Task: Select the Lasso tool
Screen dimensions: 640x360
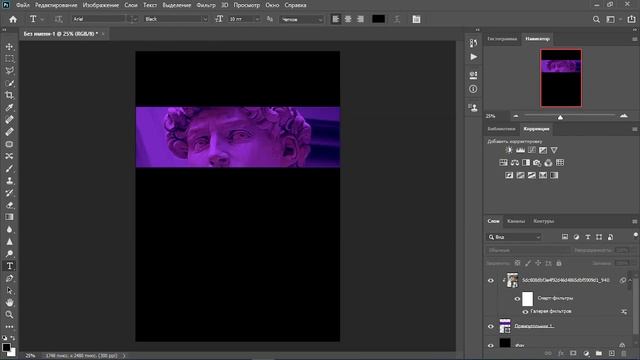Action: (9, 71)
